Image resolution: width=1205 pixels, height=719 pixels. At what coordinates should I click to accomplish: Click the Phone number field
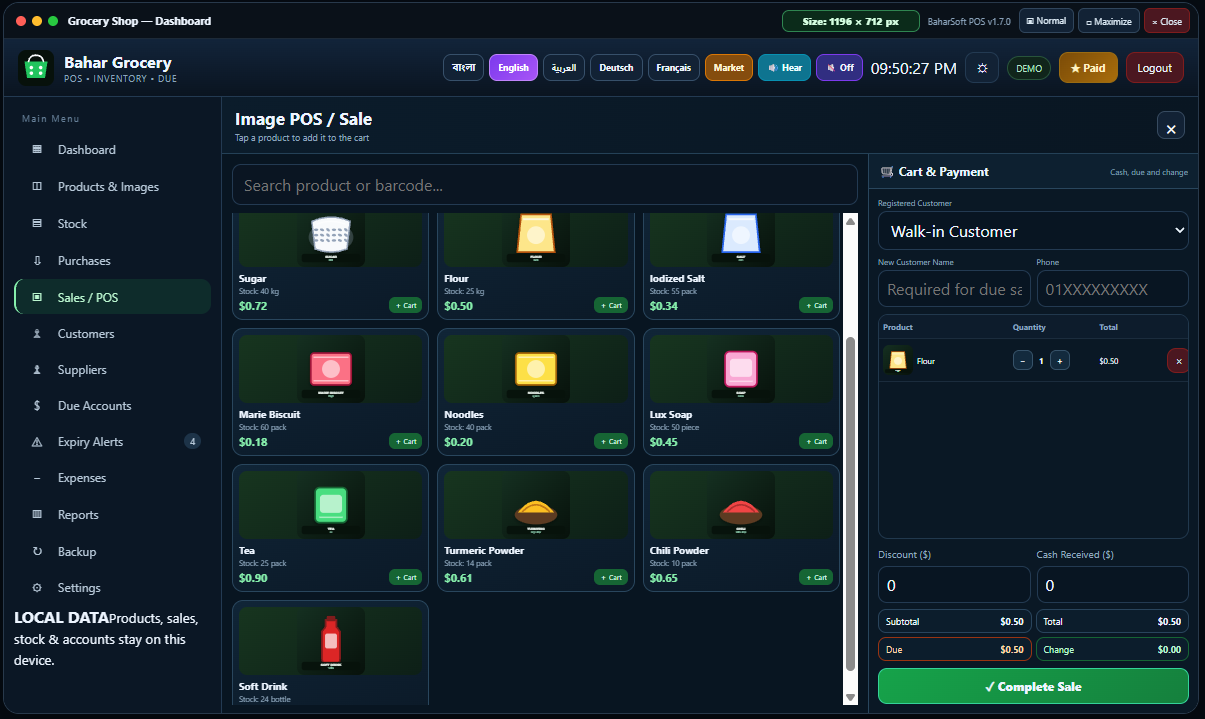[1112, 289]
